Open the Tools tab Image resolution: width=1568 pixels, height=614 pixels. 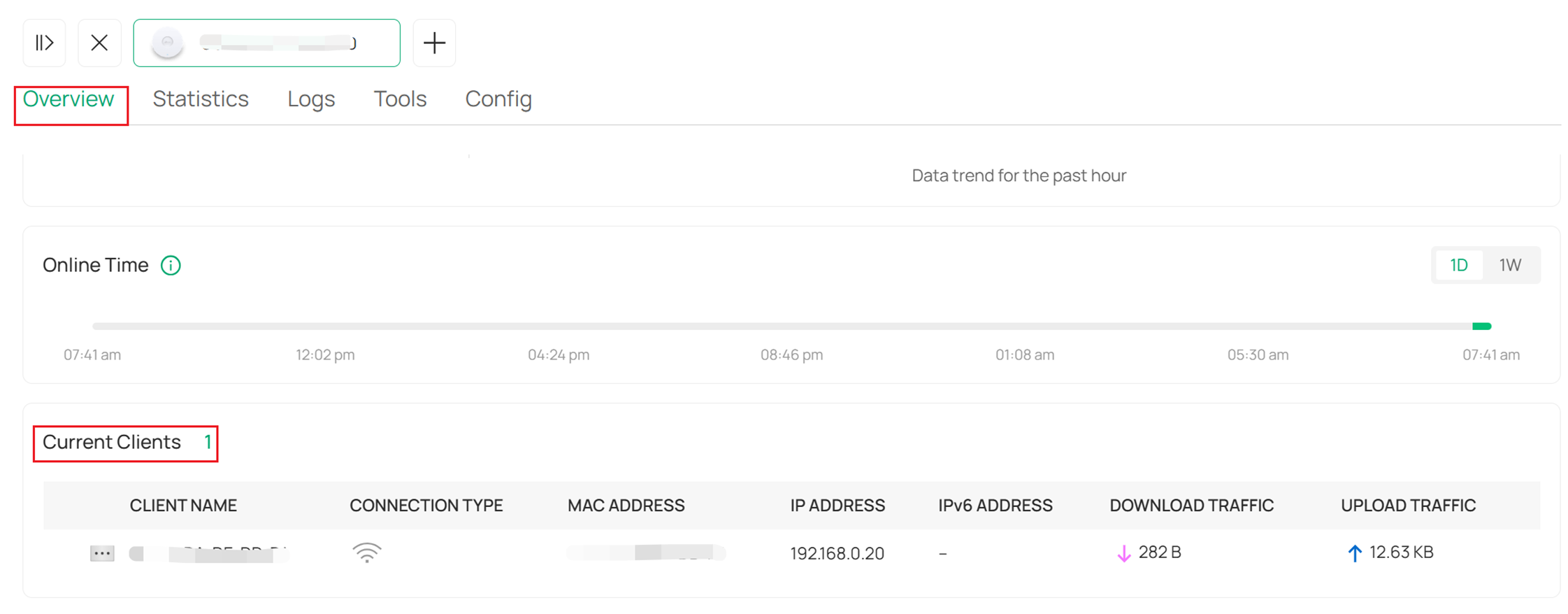(400, 99)
